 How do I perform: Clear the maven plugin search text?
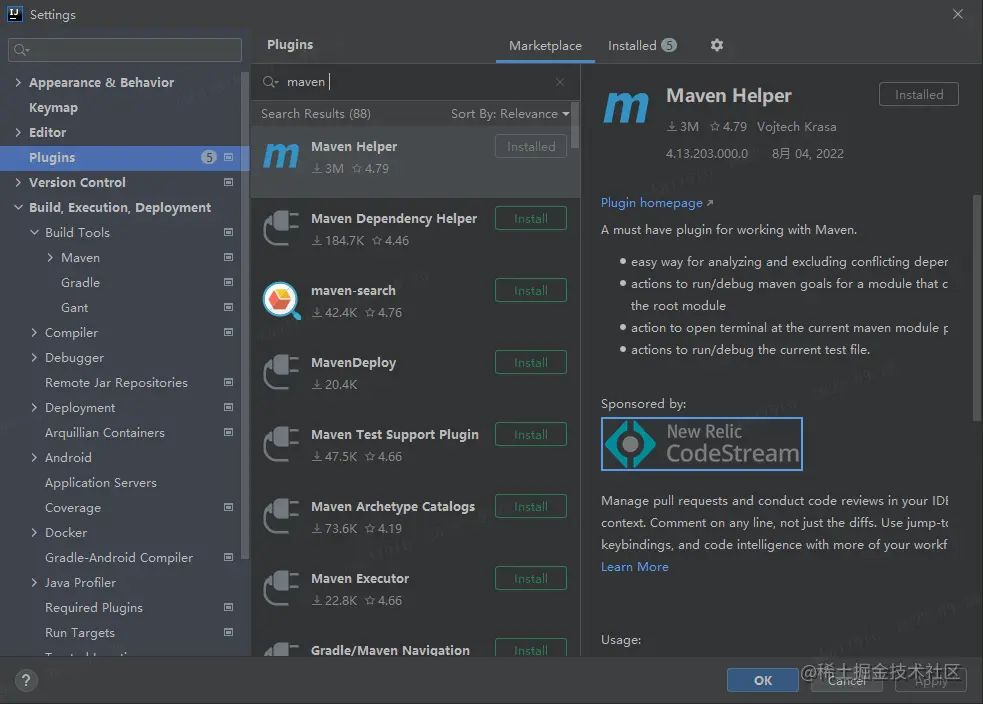560,82
